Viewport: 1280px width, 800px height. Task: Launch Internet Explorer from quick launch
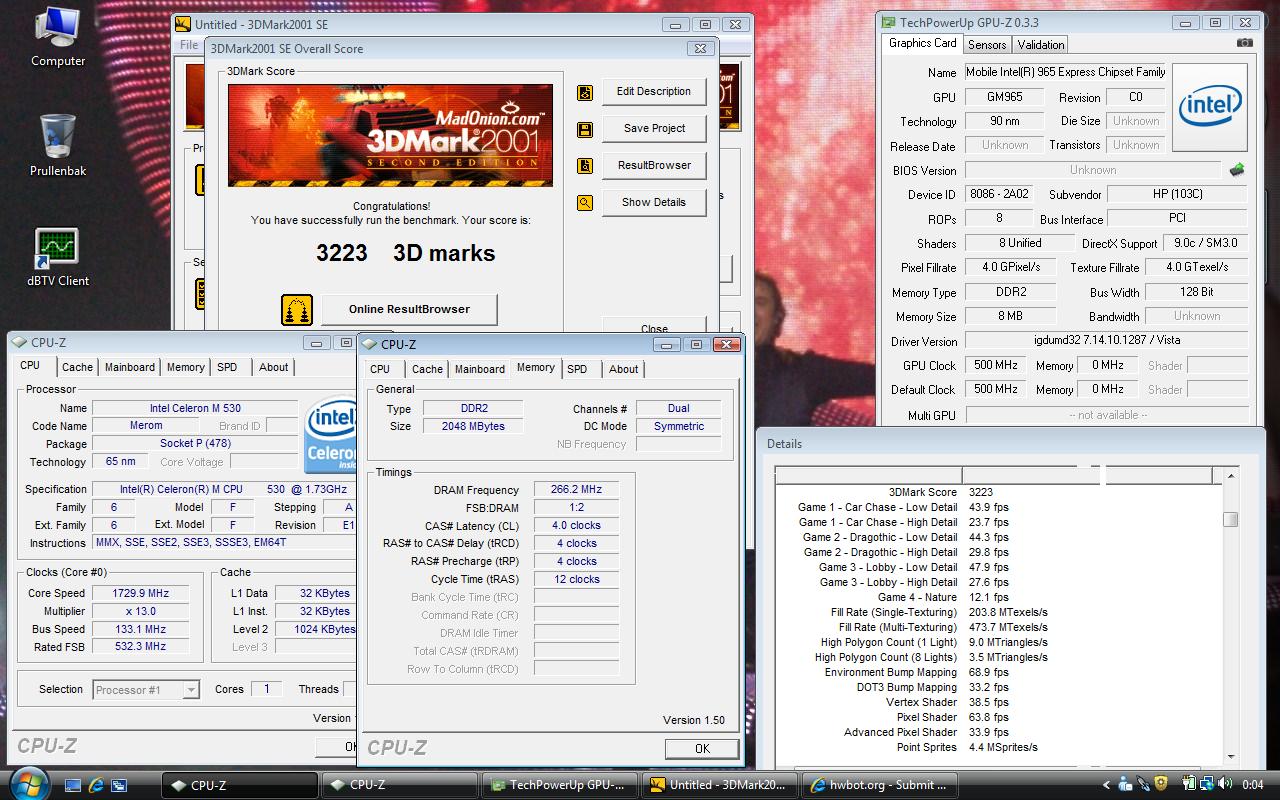(97, 785)
